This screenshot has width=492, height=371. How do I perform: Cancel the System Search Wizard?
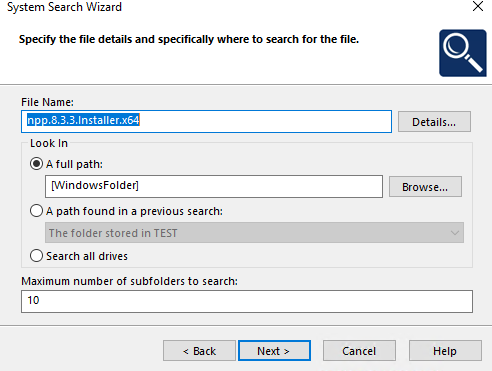(x=359, y=351)
